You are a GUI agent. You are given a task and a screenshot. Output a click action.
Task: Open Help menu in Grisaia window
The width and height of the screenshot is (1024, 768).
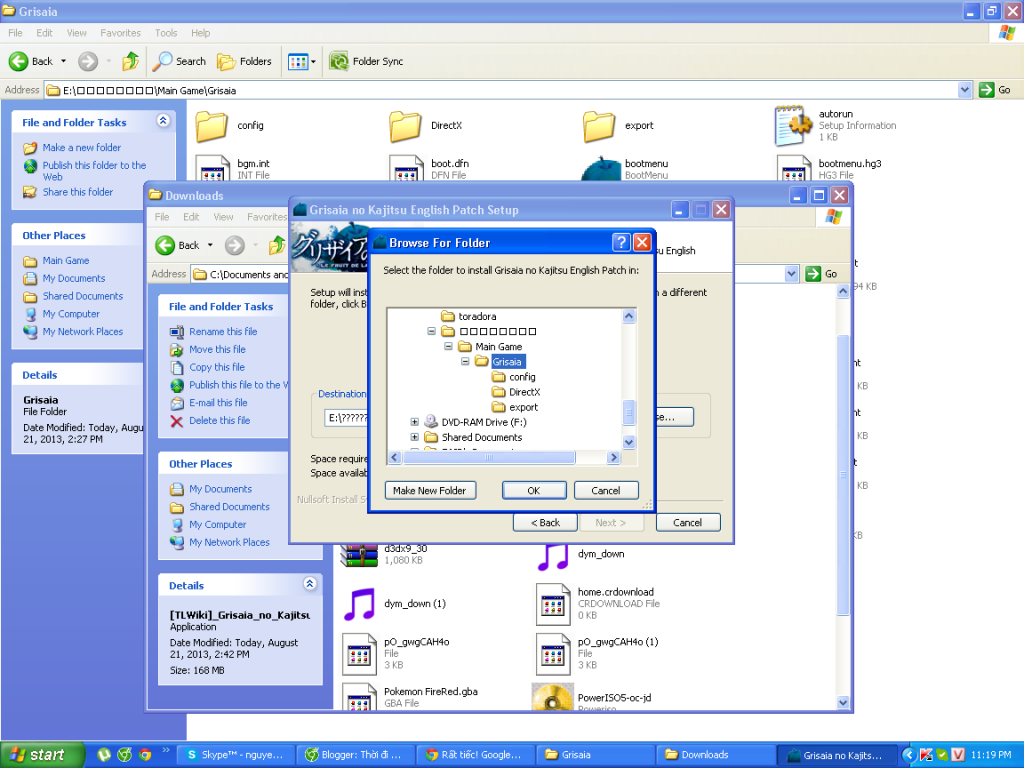point(200,33)
